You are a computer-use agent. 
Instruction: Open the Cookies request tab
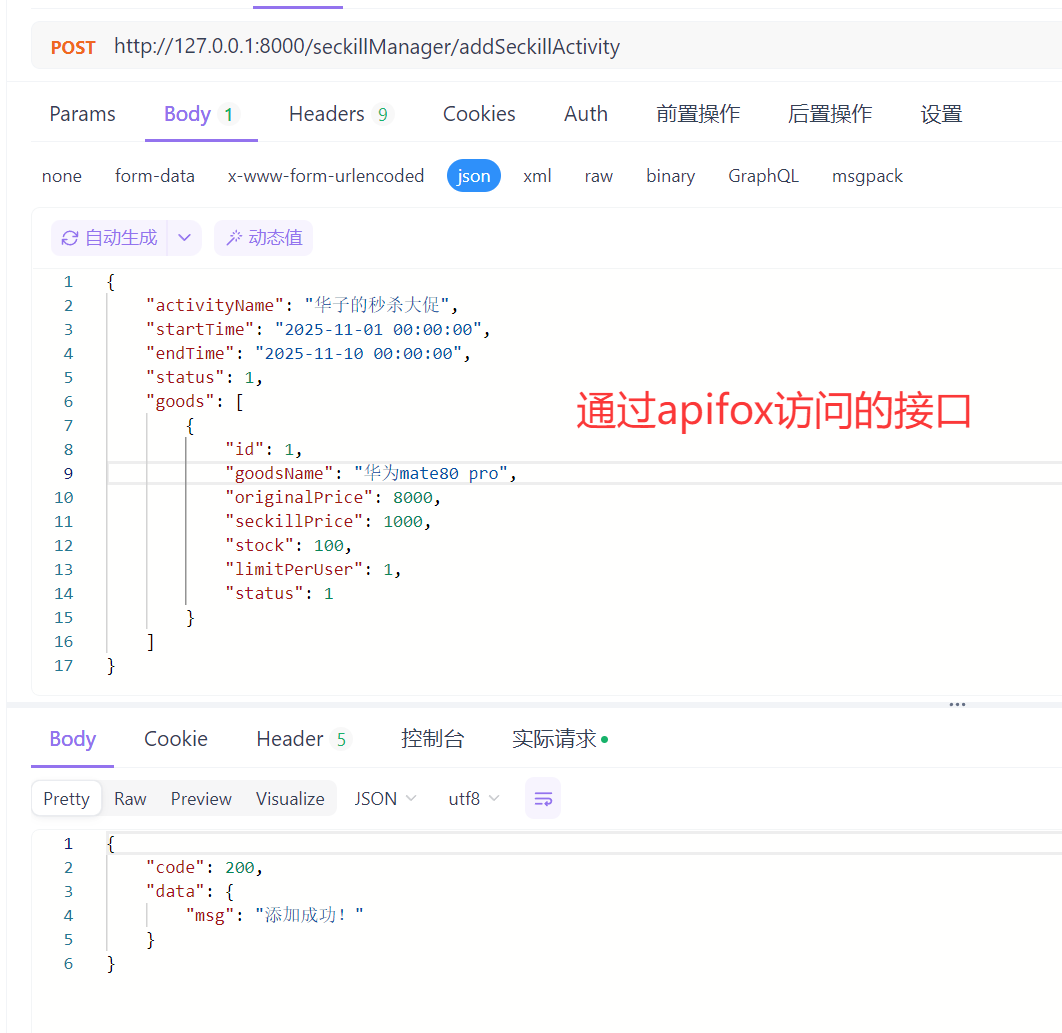(479, 114)
